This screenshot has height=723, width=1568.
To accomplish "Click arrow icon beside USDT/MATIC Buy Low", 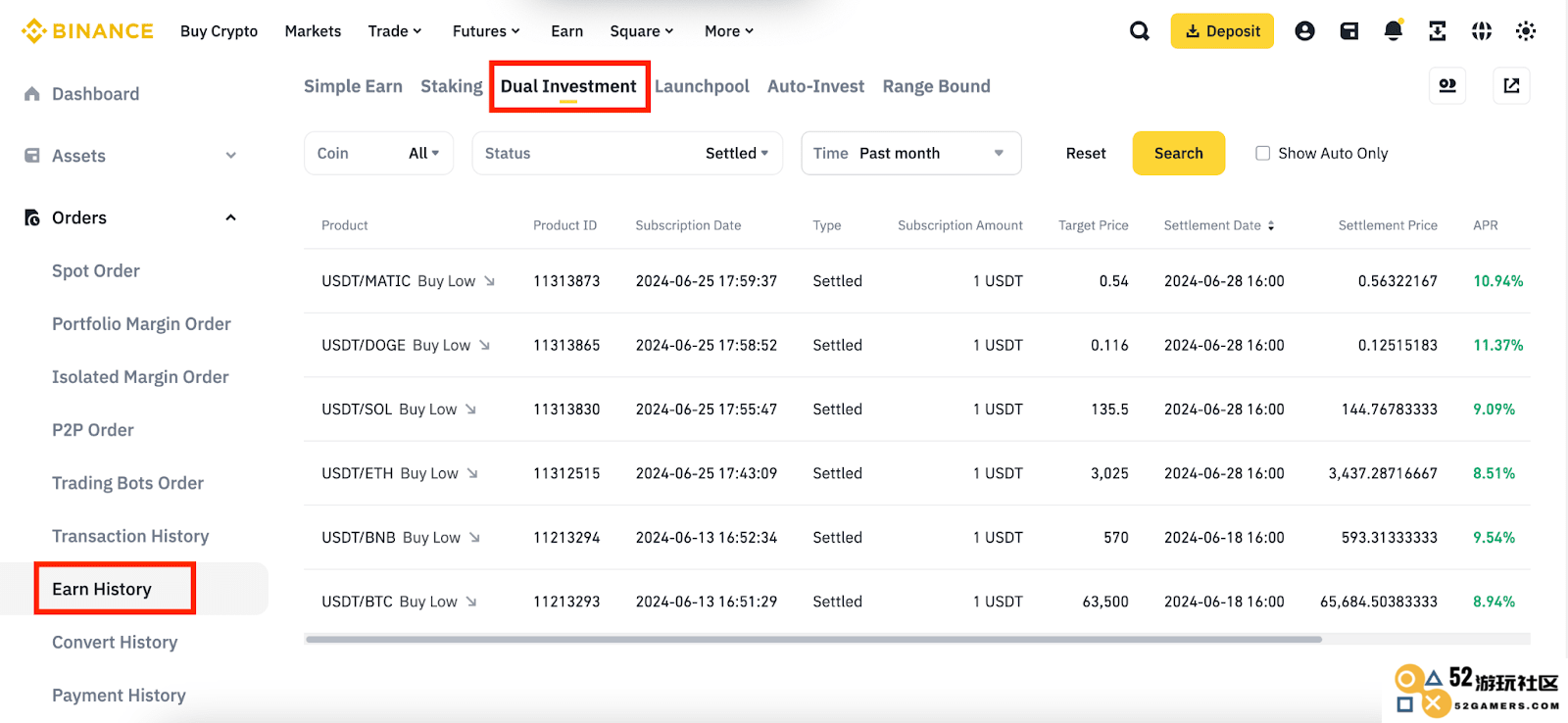I will (x=489, y=281).
